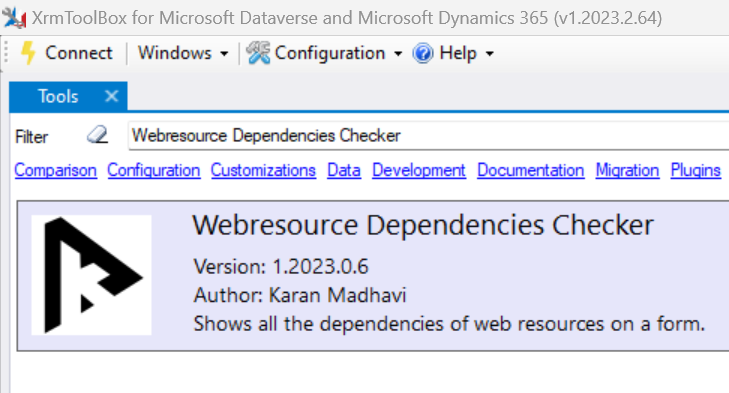The width and height of the screenshot is (729, 393).
Task: Expand the Configuration dropdown arrow
Action: coord(398,54)
